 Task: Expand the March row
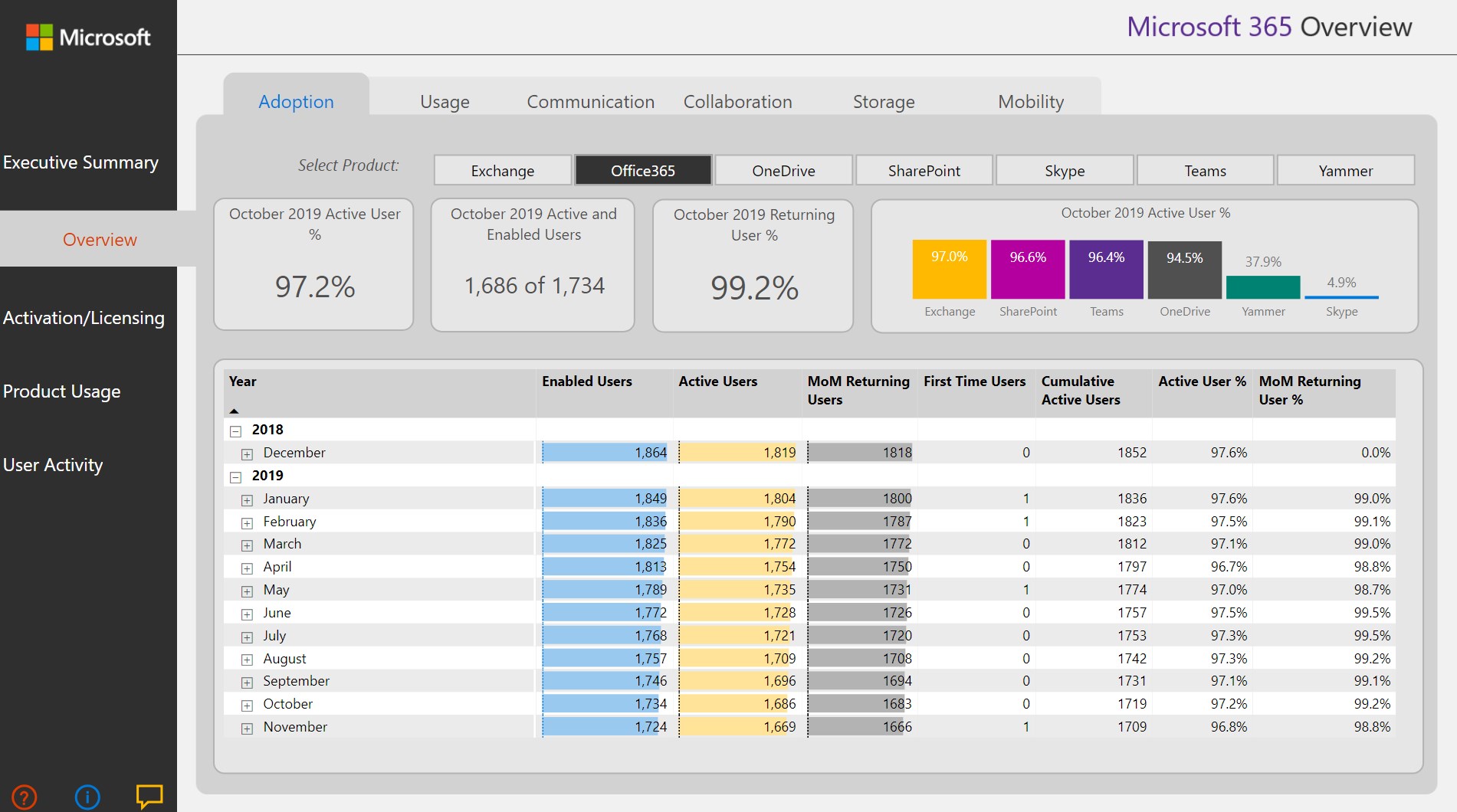[247, 545]
